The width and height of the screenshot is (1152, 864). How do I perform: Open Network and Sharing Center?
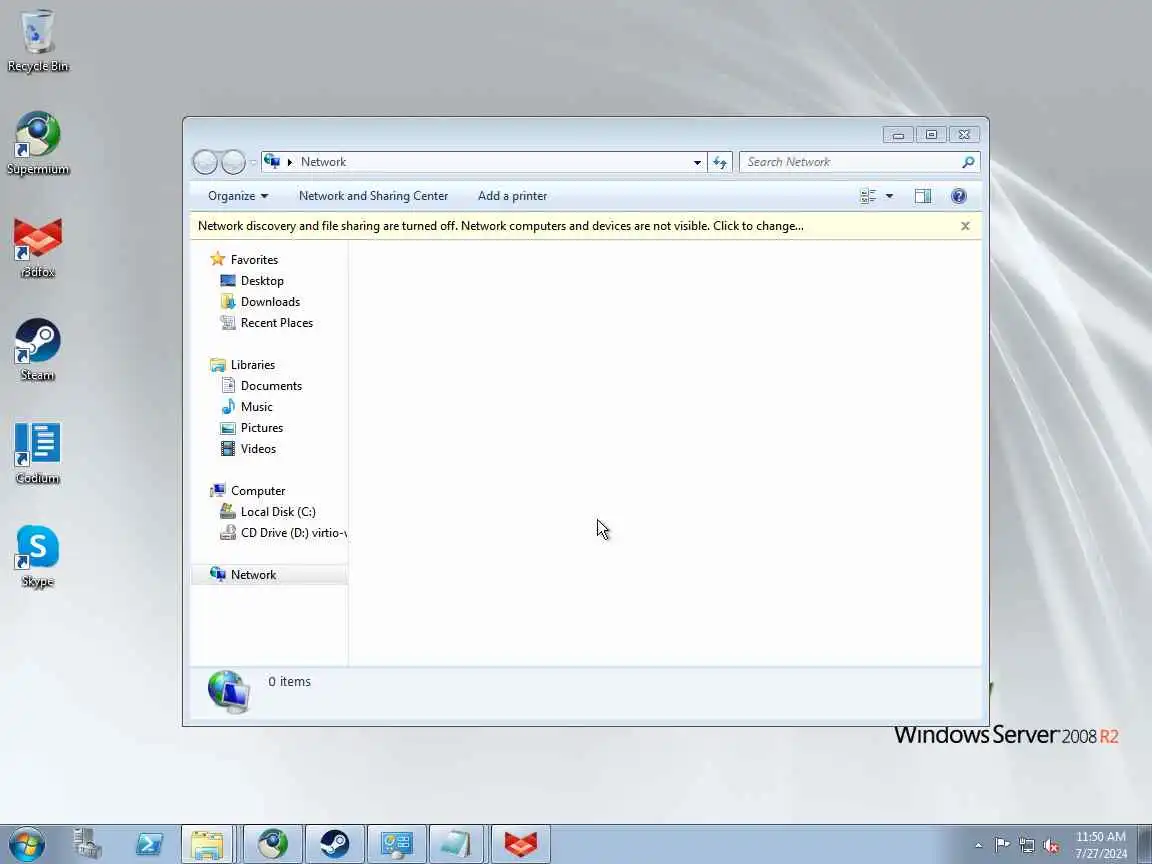[x=373, y=196]
